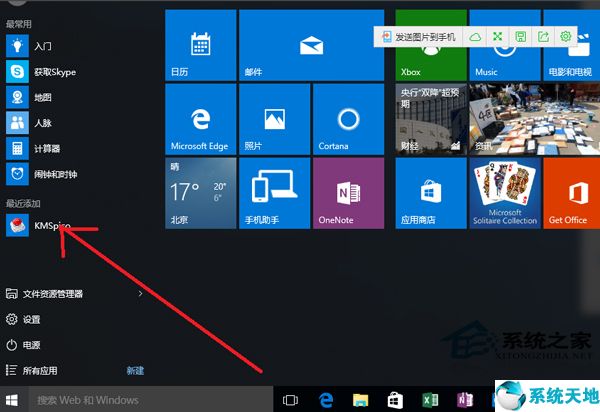Open the gear settings icon in floating toolbar
Screen dimensions: 600x412
(566, 37)
